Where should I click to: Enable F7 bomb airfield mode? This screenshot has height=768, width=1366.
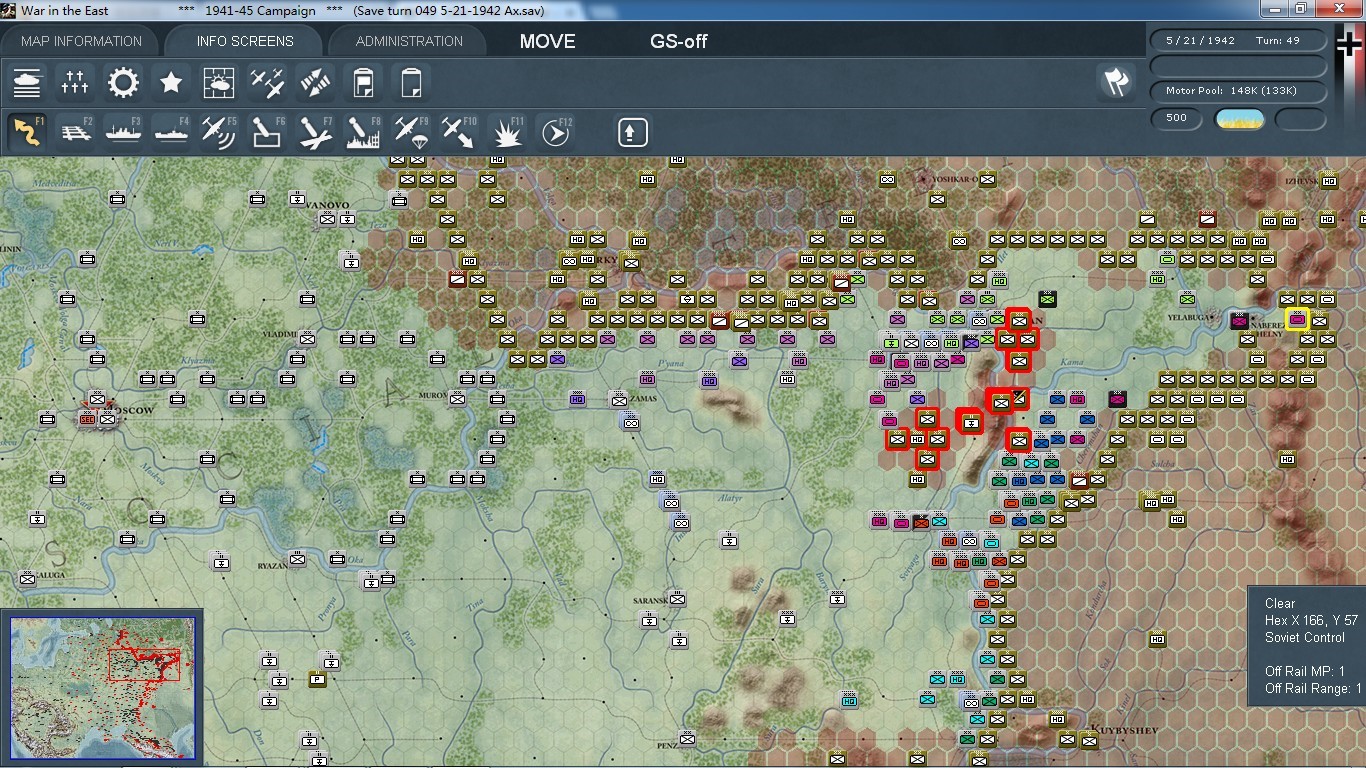pos(315,132)
